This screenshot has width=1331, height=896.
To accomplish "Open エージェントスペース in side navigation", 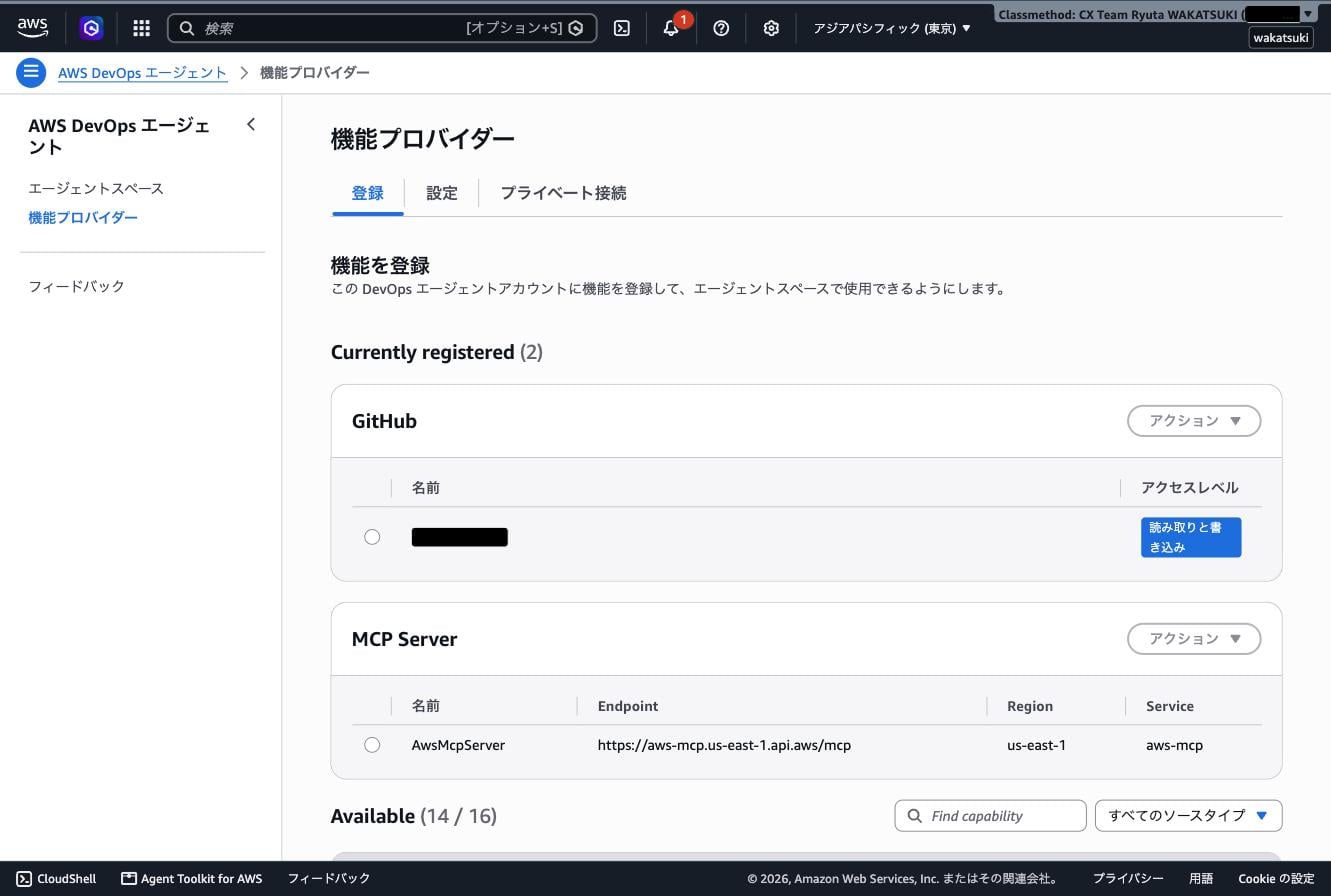I will [96, 188].
